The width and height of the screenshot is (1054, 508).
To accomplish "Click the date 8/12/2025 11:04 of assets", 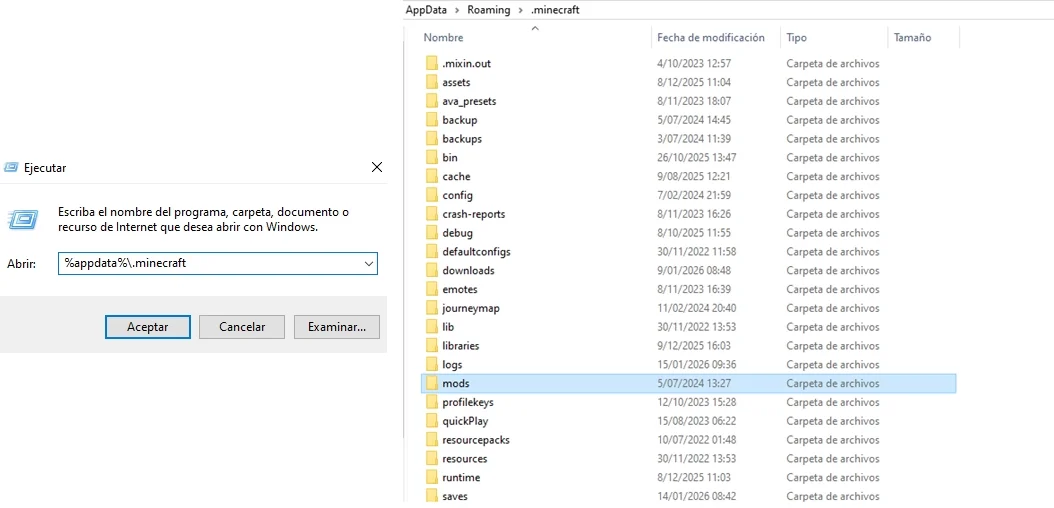I will pyautogui.click(x=694, y=82).
